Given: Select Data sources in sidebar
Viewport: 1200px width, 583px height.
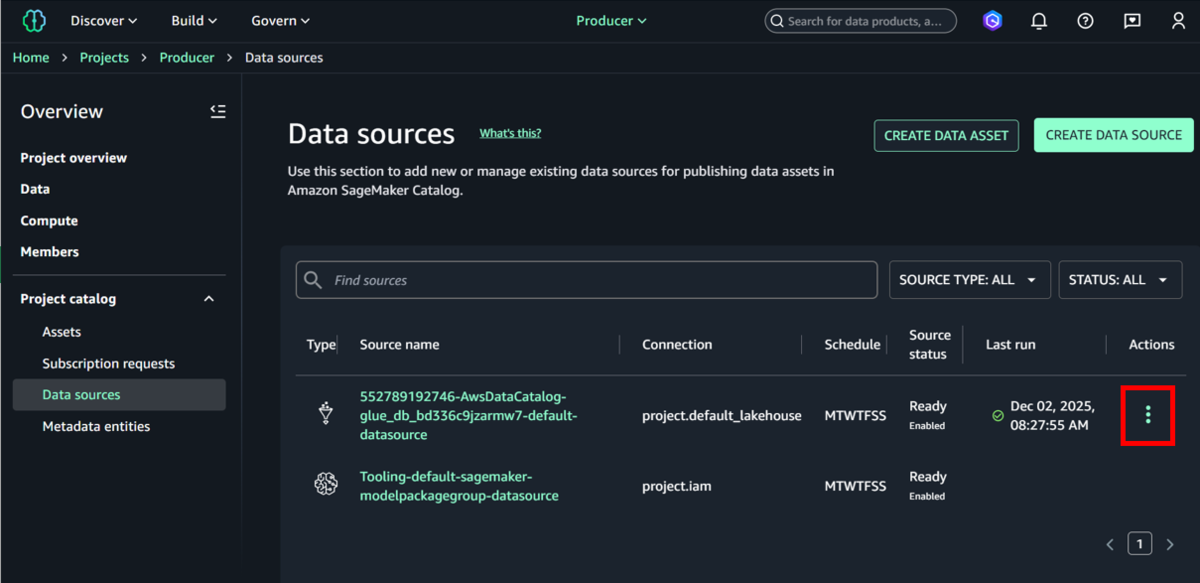Looking at the screenshot, I should click(x=119, y=395).
